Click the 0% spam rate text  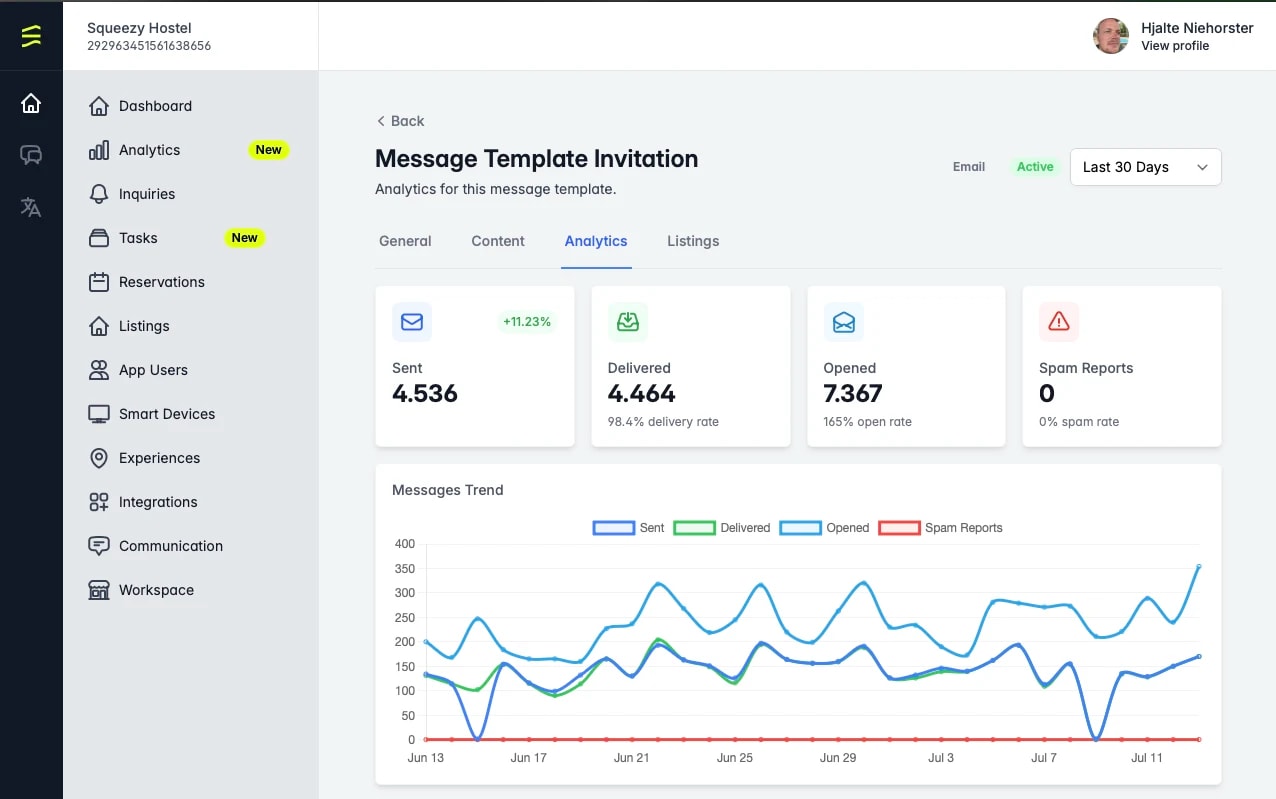tap(1079, 422)
